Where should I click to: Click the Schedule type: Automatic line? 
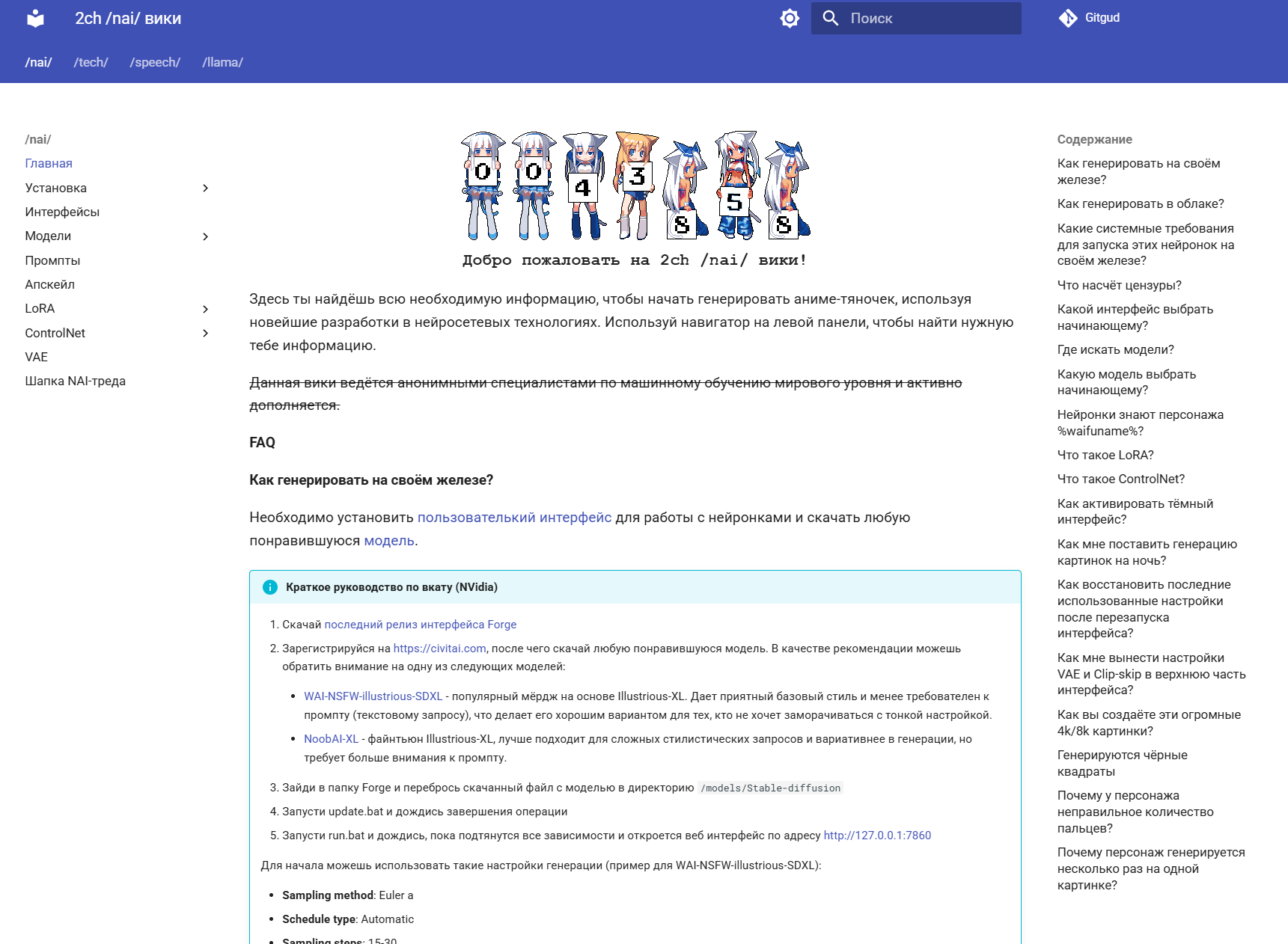pyautogui.click(x=348, y=919)
